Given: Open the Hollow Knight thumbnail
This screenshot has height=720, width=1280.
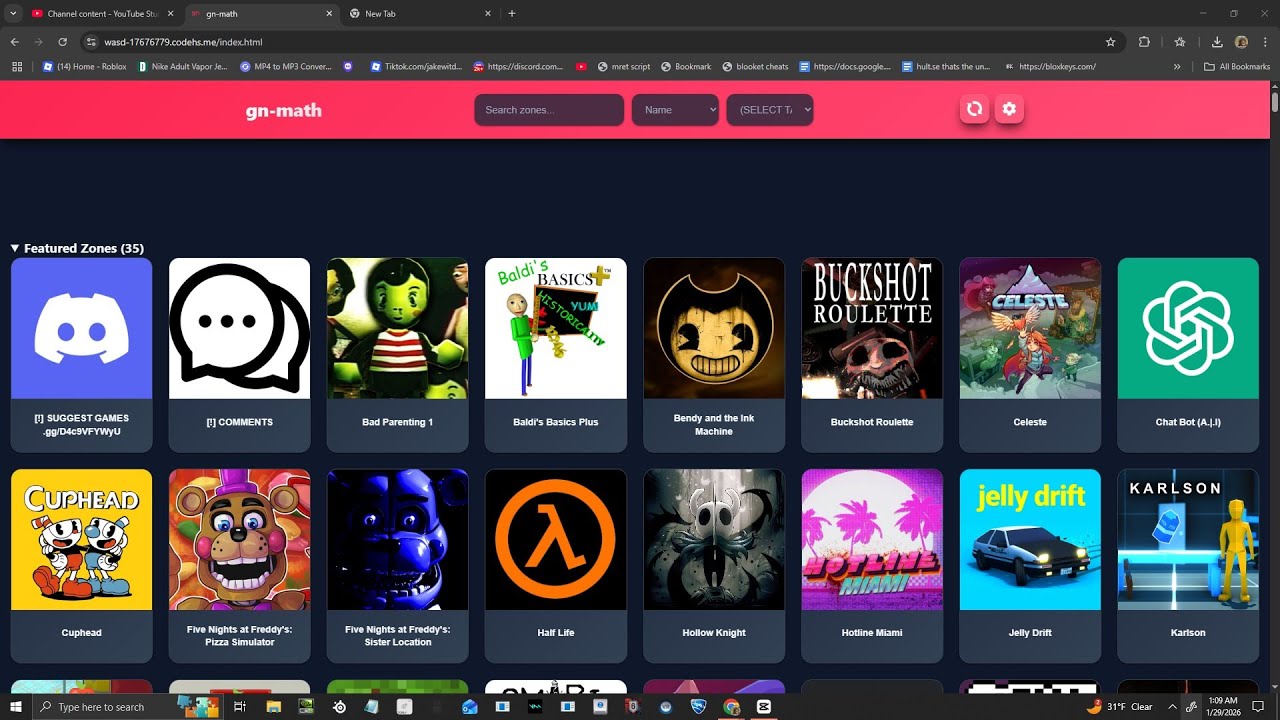Looking at the screenshot, I should (x=714, y=539).
